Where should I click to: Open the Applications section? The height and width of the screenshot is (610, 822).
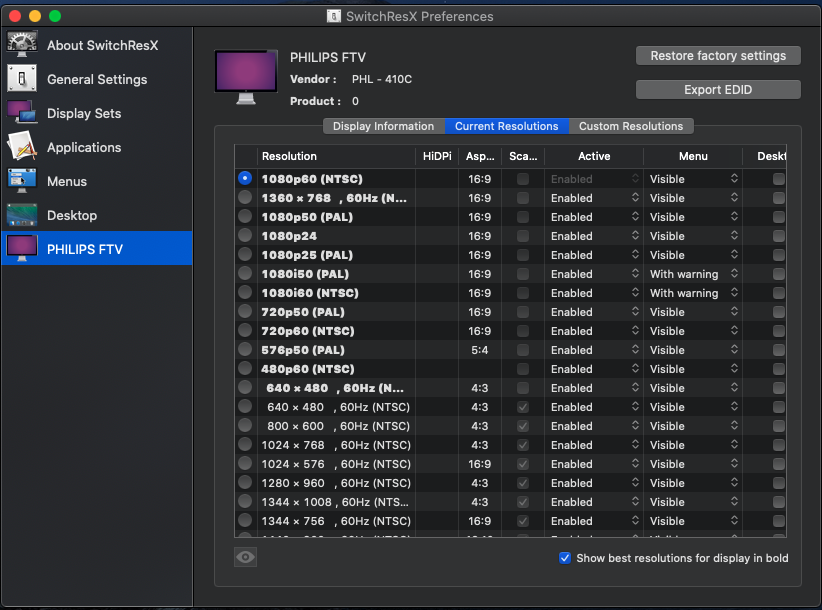pos(84,147)
